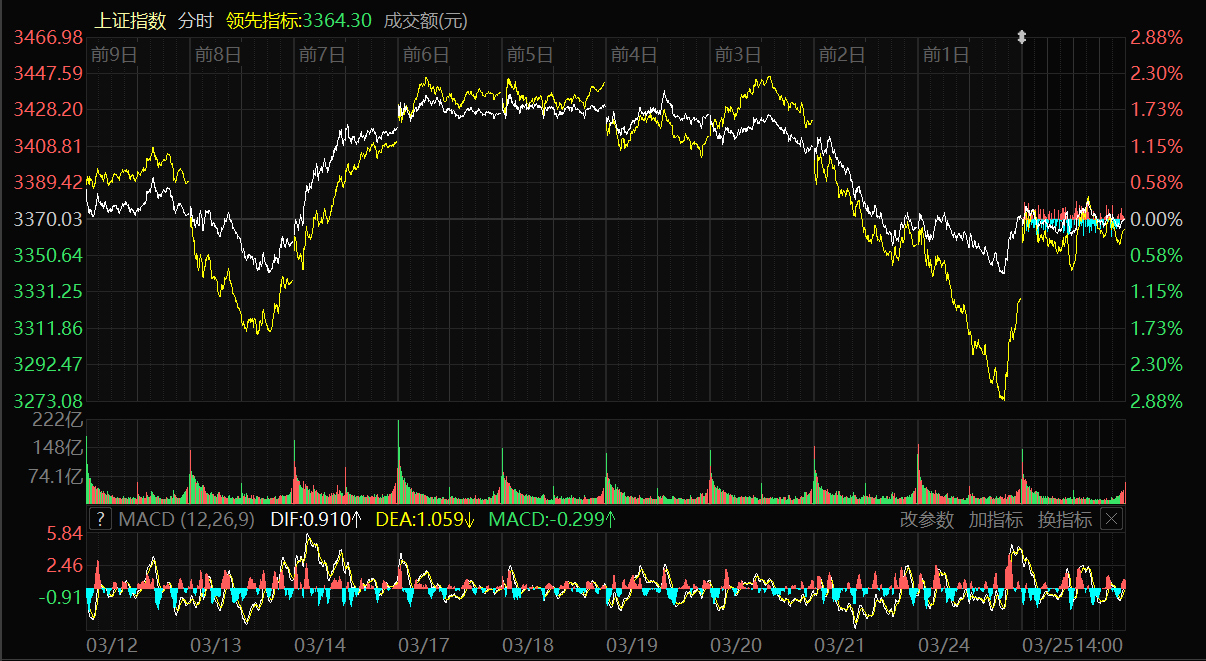This screenshot has height=661, width=1206.
Task: Select the 3273.08 bottom price label
Action: click(48, 401)
